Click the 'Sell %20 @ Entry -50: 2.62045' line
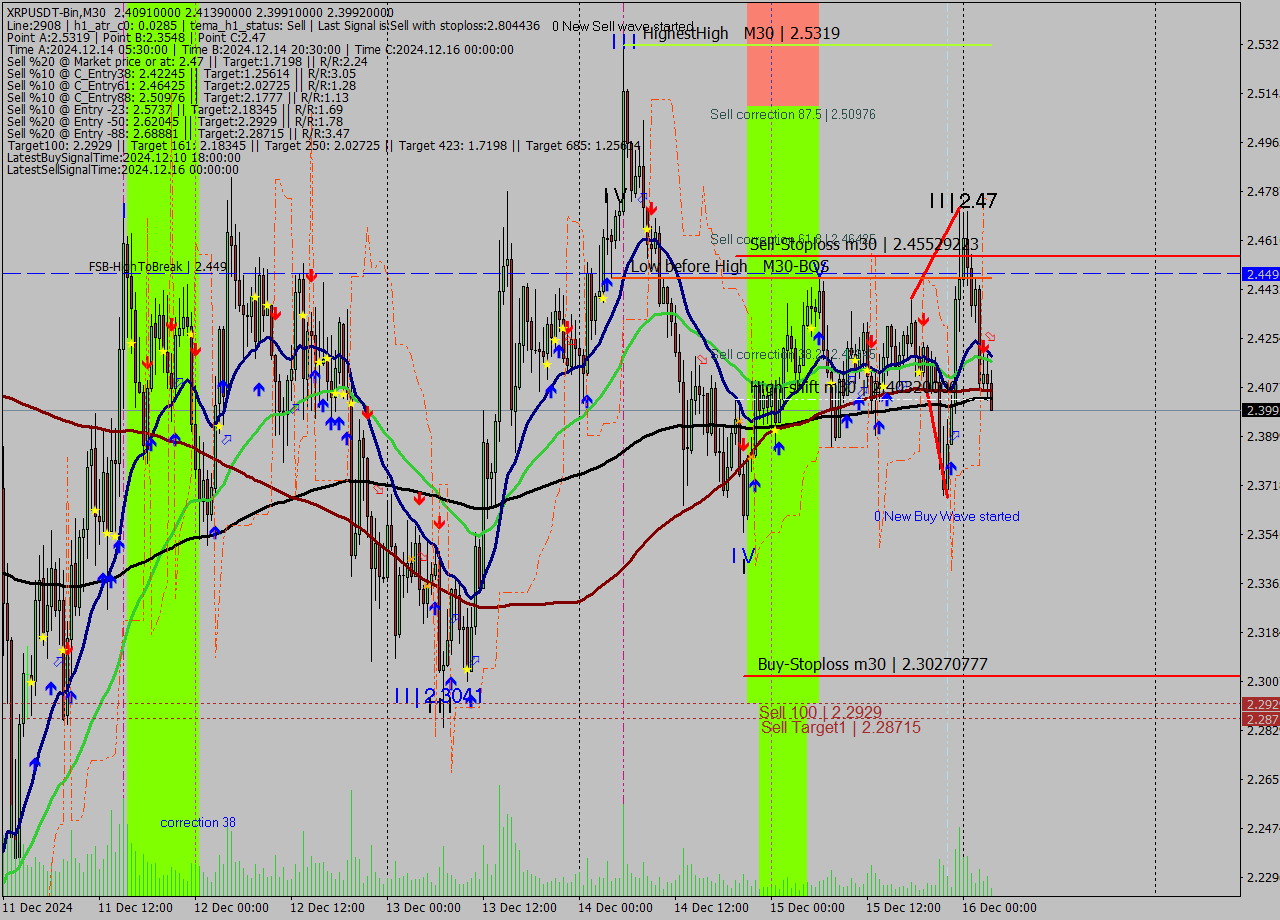 [x=175, y=121]
